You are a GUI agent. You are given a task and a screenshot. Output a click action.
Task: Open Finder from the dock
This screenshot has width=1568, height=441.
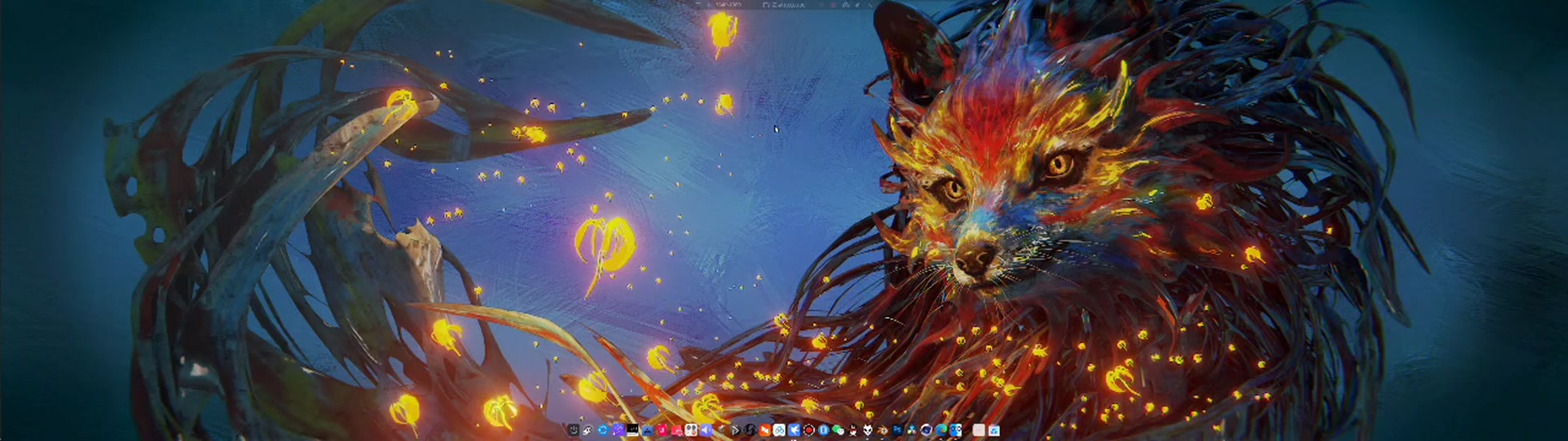coord(956,430)
